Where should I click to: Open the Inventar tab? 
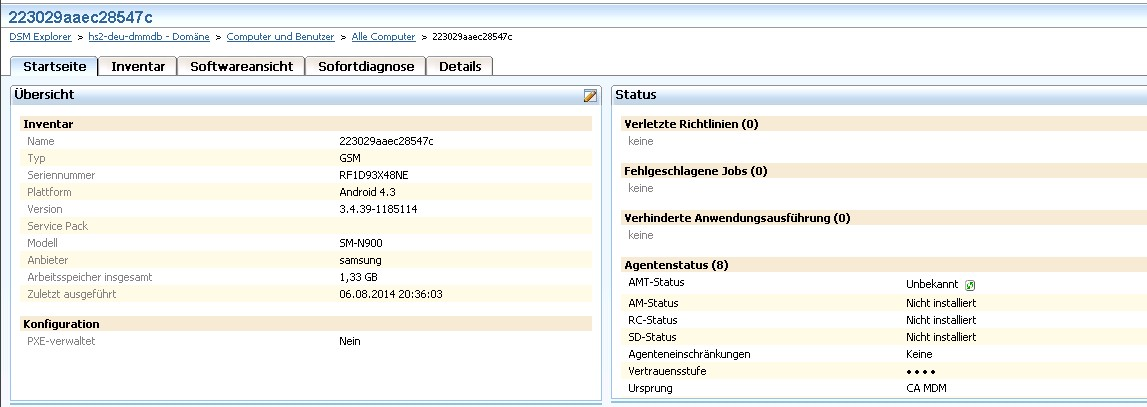click(138, 66)
